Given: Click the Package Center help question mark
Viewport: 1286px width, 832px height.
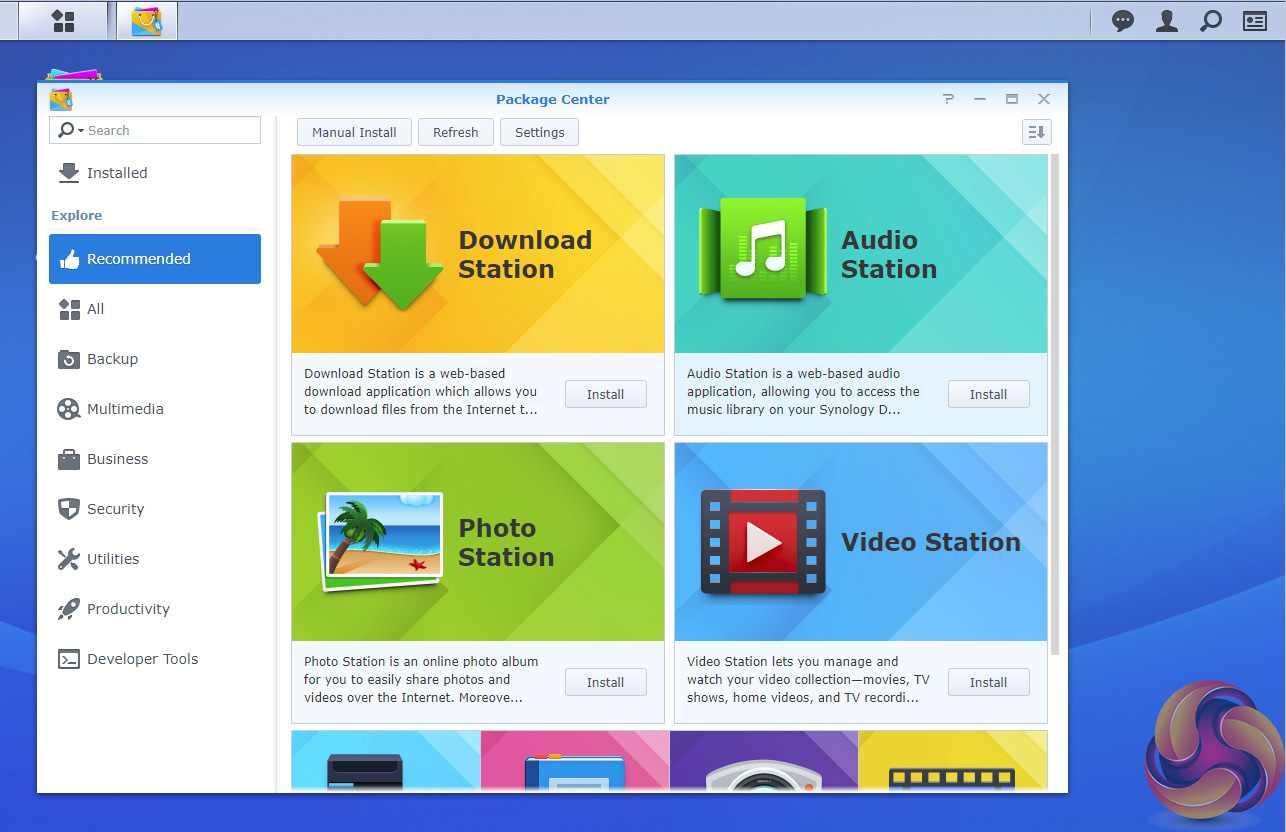Looking at the screenshot, I should pyautogui.click(x=948, y=99).
